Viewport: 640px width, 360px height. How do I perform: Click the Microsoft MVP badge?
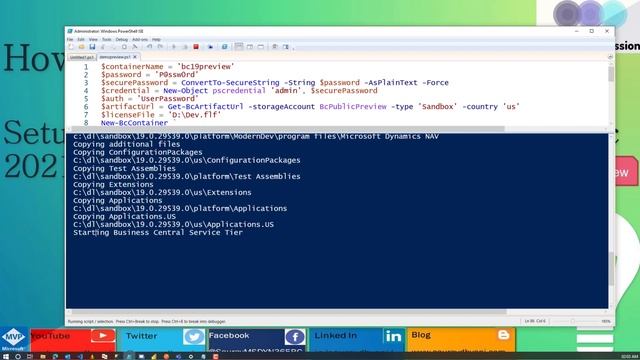coord(13,339)
